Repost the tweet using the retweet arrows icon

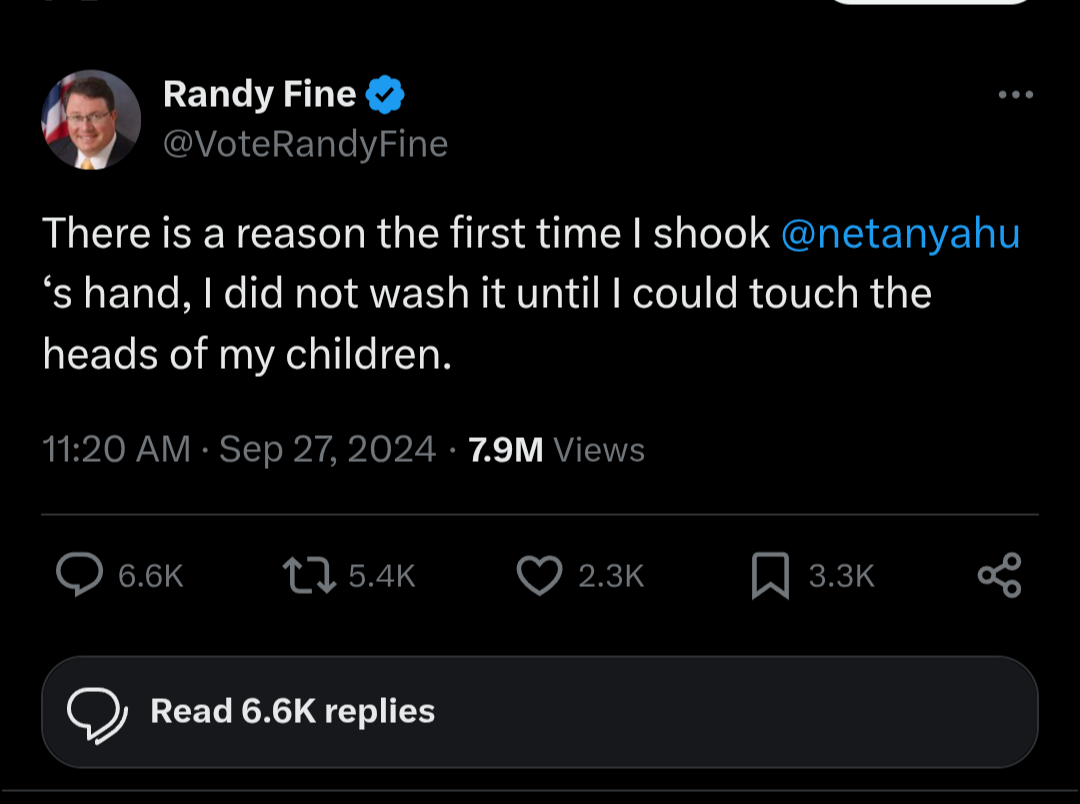308,575
